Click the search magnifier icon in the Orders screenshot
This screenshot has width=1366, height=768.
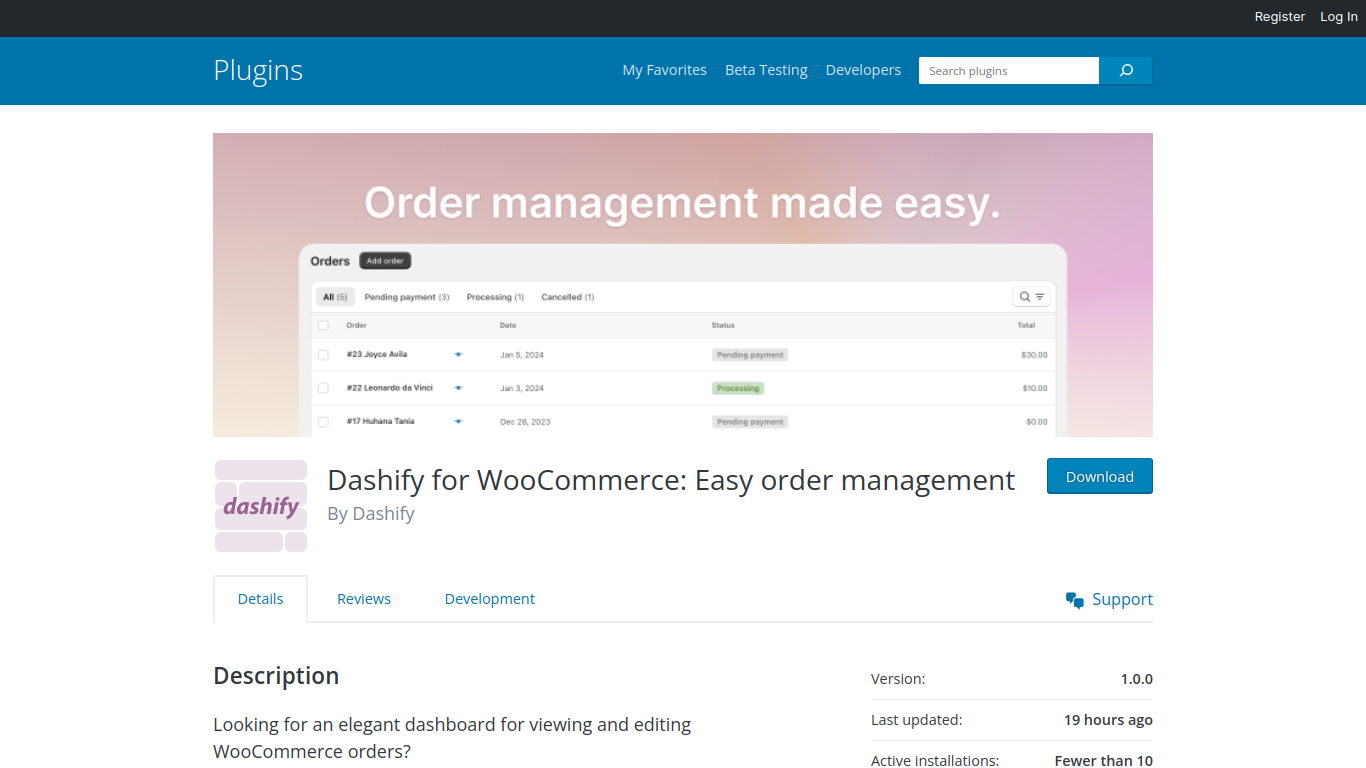1023,296
